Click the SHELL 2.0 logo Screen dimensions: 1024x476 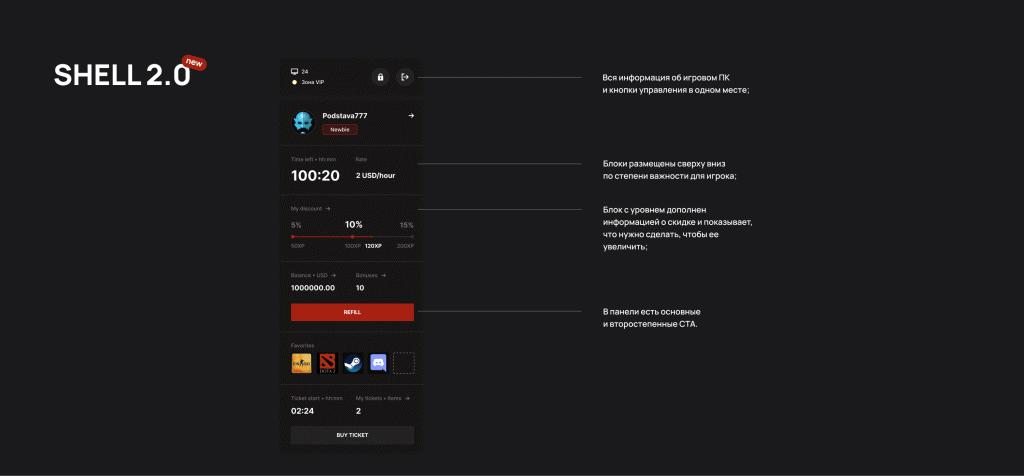[x=122, y=76]
